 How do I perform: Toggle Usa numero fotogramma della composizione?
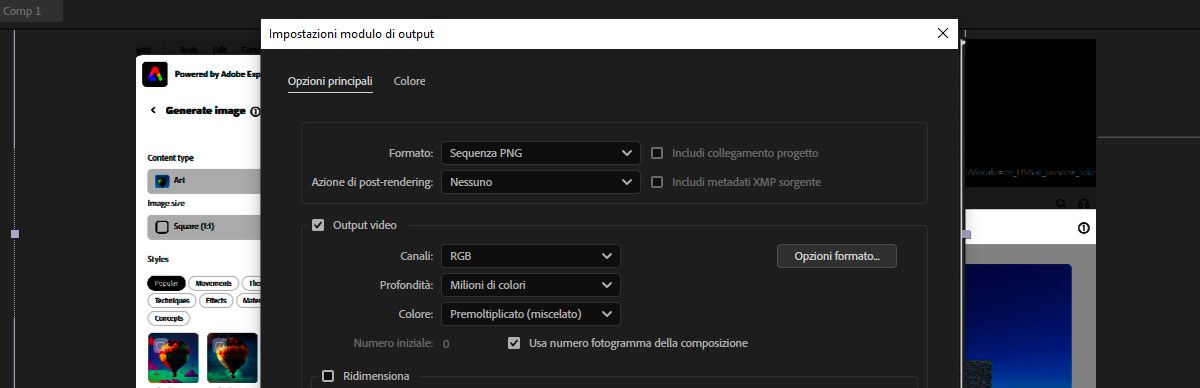[514, 343]
